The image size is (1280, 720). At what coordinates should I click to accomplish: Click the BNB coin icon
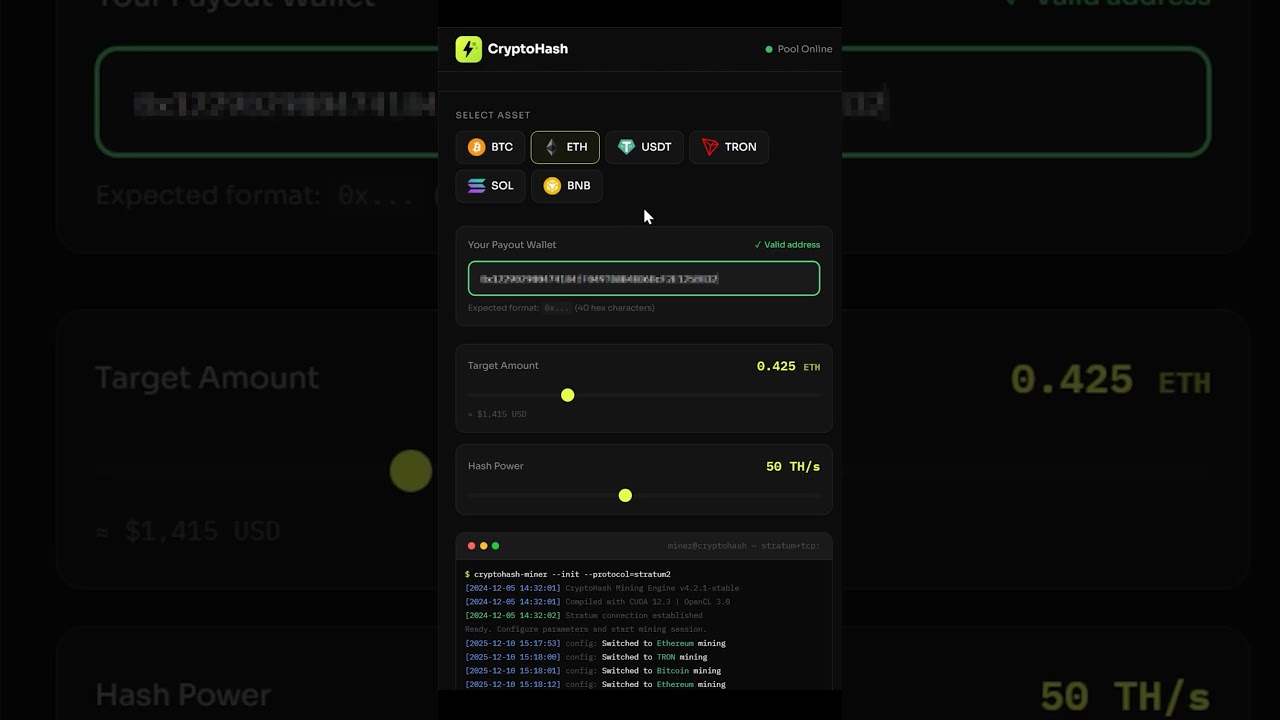coord(552,186)
